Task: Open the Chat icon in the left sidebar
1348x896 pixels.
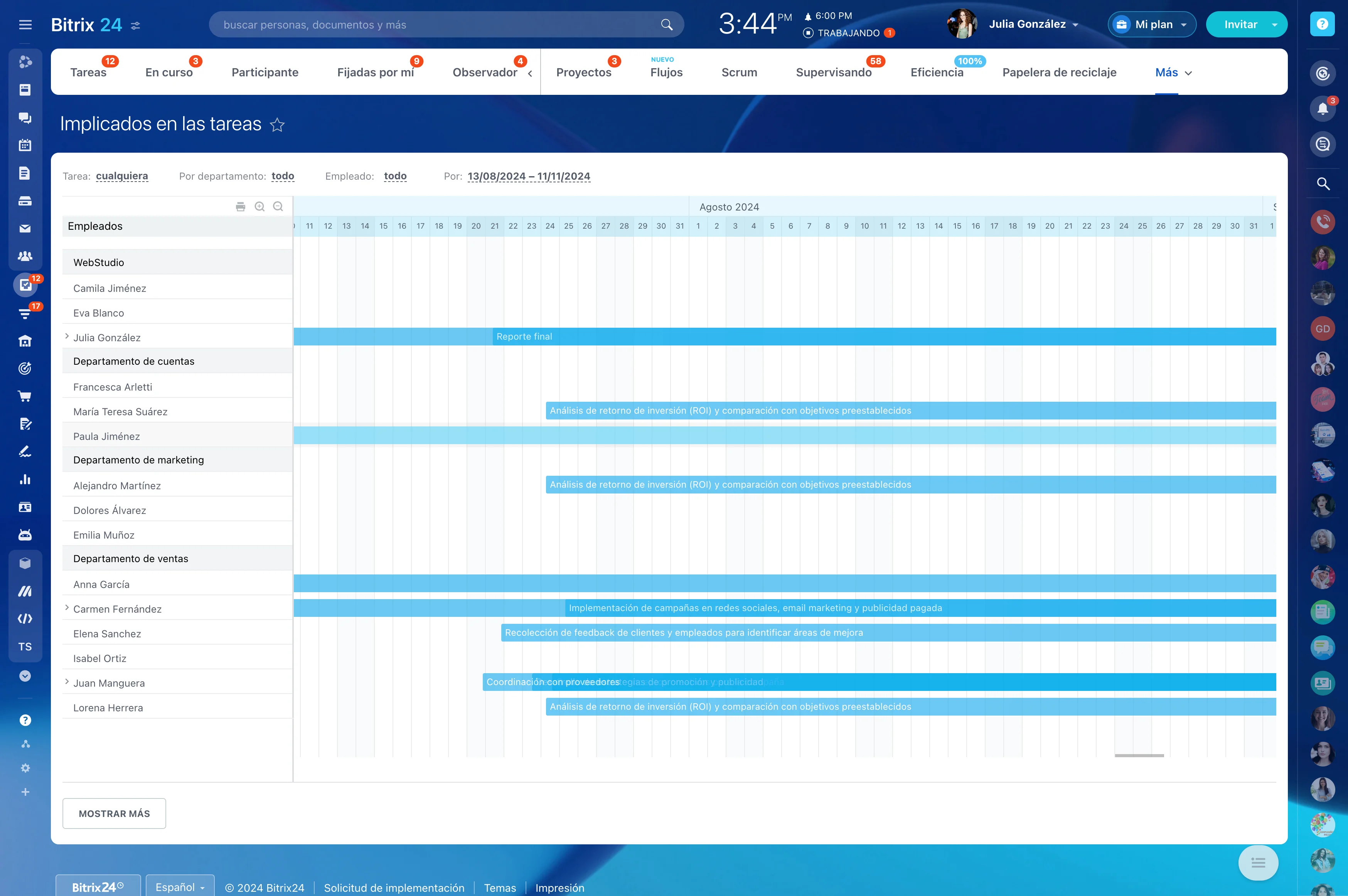Action: point(25,117)
